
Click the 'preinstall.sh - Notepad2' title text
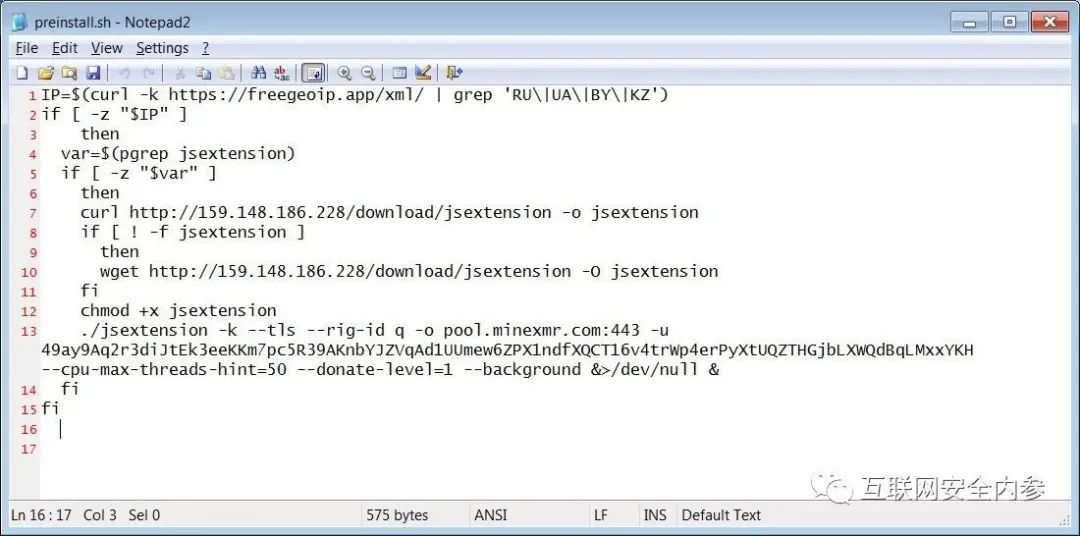pos(112,22)
